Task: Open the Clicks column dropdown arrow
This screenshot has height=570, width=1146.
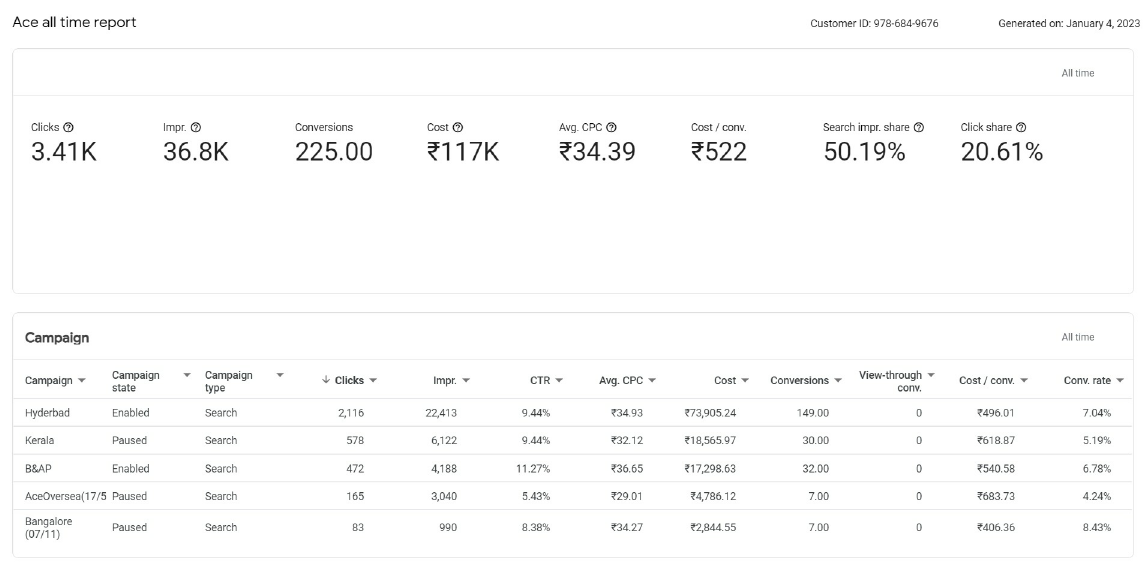Action: [373, 381]
